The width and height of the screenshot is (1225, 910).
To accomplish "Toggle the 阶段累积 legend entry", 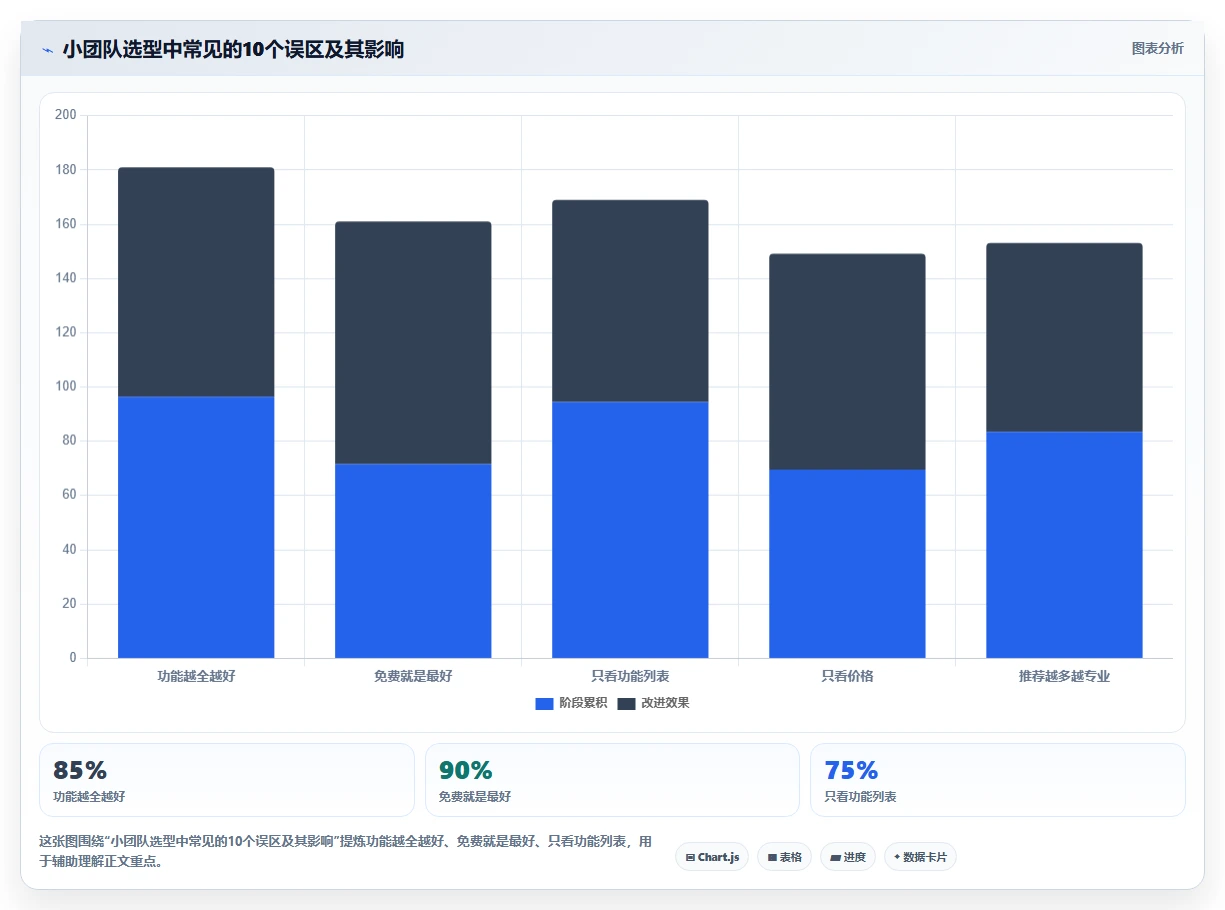I will [x=571, y=703].
